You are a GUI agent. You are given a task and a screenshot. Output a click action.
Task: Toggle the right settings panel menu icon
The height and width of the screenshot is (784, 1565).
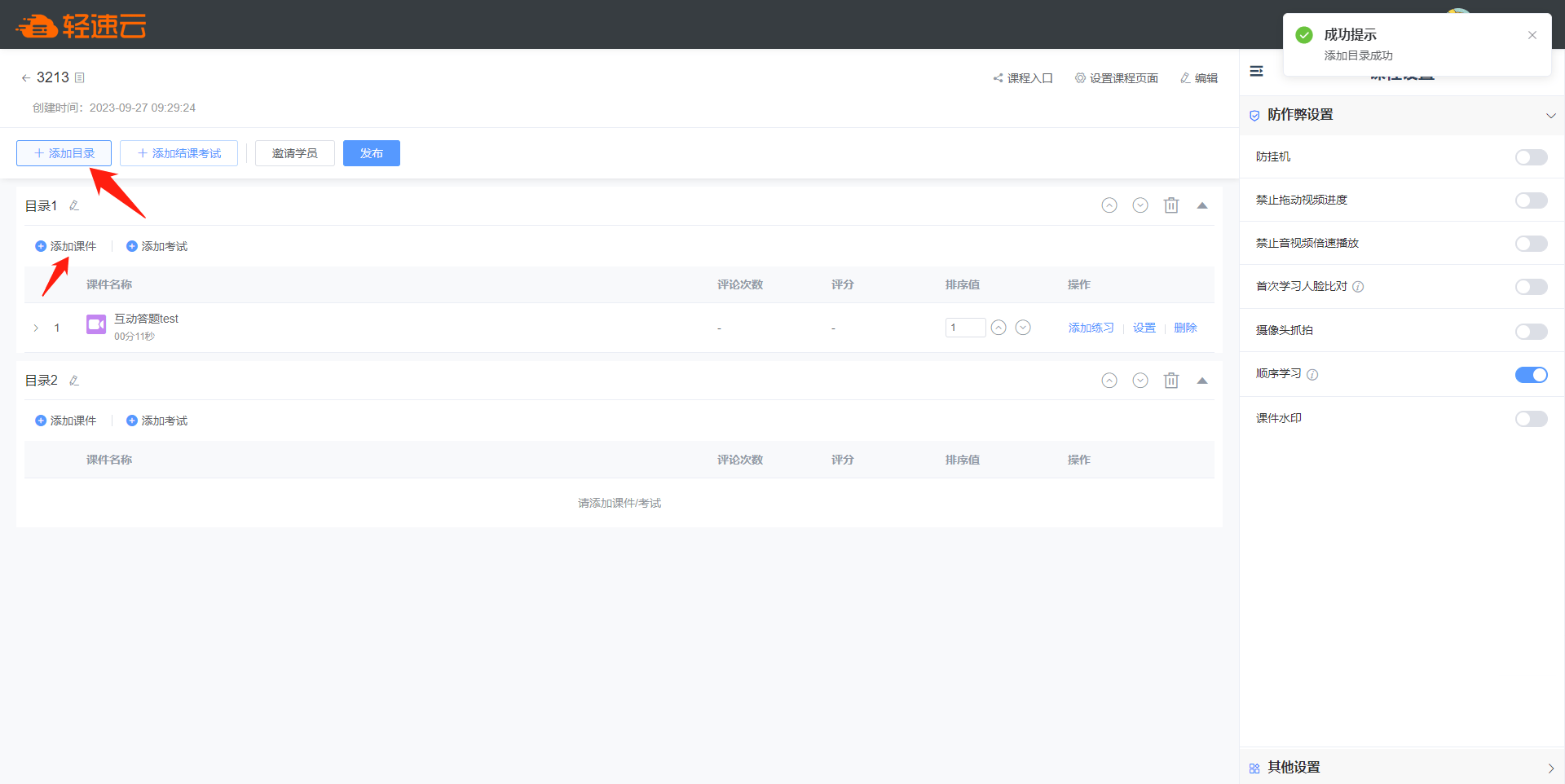click(x=1257, y=72)
